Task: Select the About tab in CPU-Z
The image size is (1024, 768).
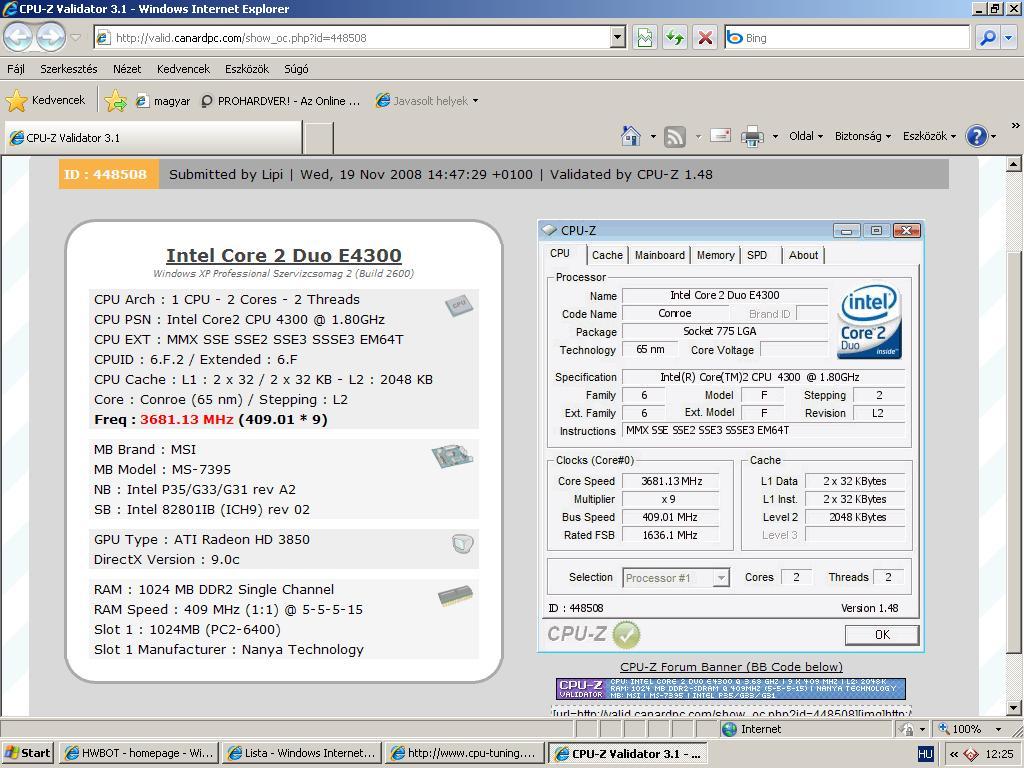Action: (803, 255)
